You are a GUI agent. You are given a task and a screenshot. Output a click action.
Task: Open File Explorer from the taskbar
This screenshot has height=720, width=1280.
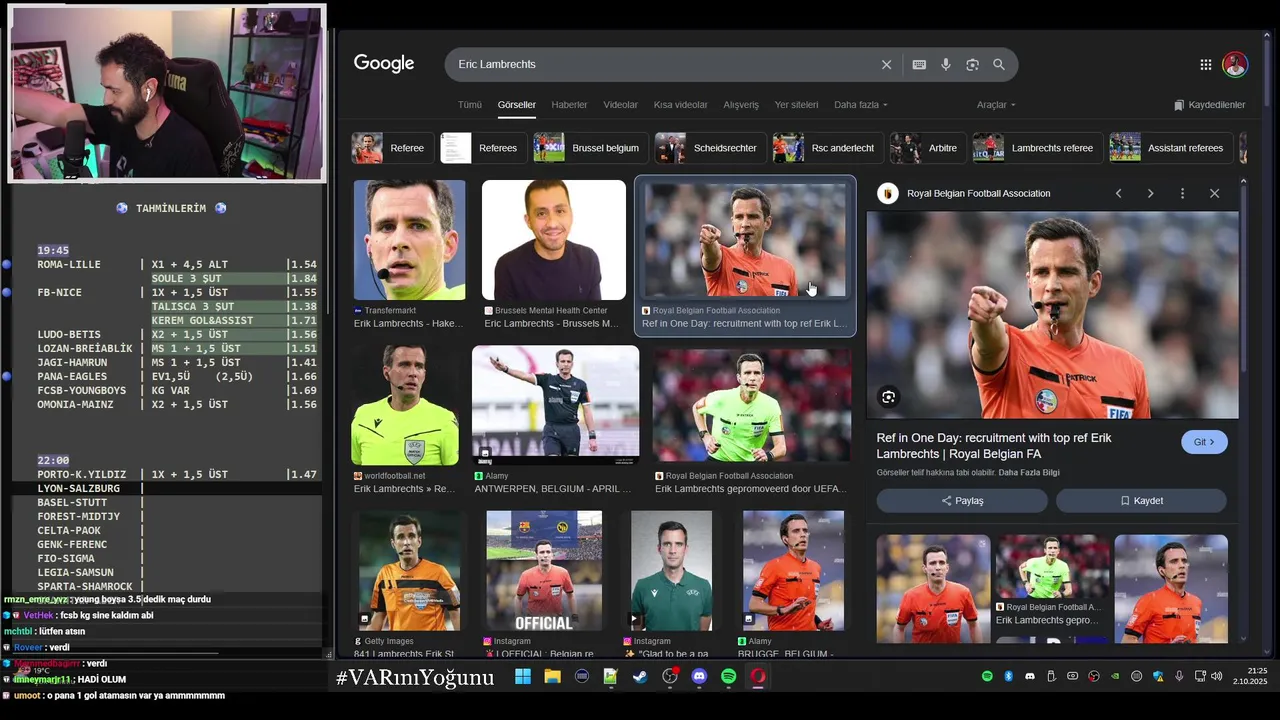[x=552, y=677]
